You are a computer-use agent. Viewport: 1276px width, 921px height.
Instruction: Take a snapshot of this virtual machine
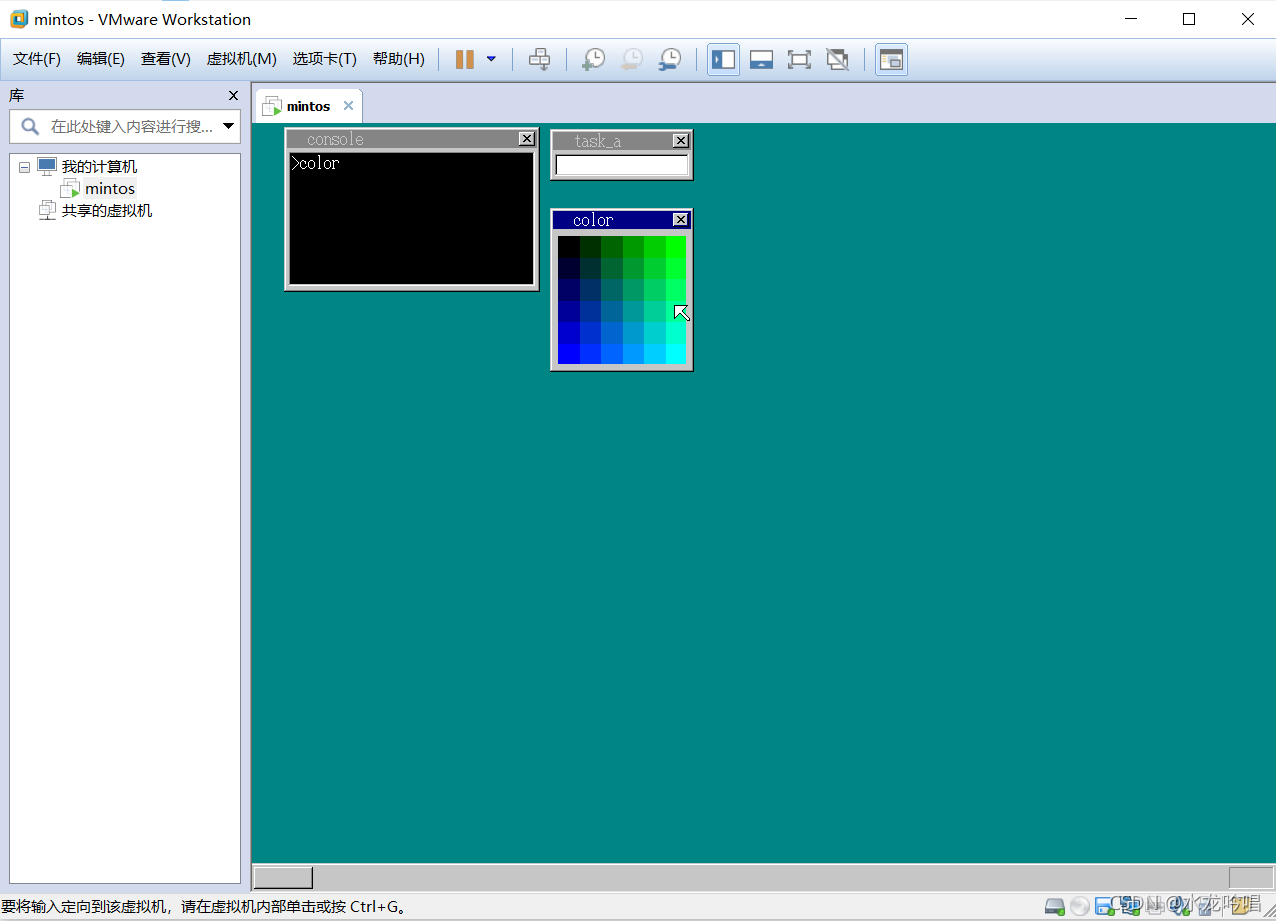pyautogui.click(x=593, y=59)
